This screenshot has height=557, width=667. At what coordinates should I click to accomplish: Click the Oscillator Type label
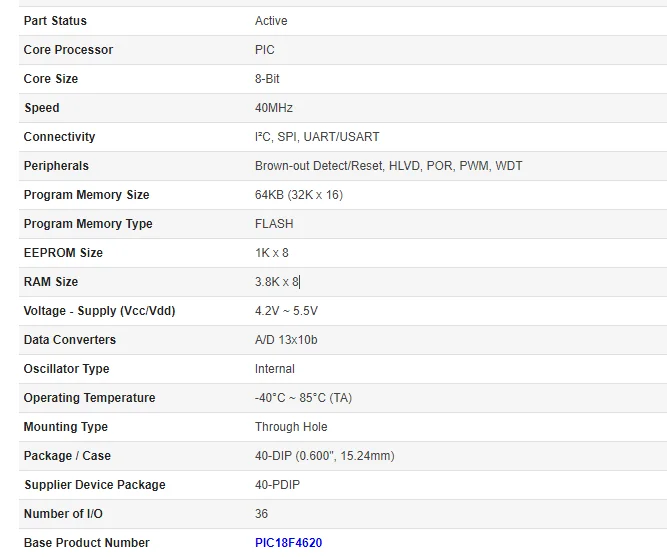pyautogui.click(x=67, y=369)
